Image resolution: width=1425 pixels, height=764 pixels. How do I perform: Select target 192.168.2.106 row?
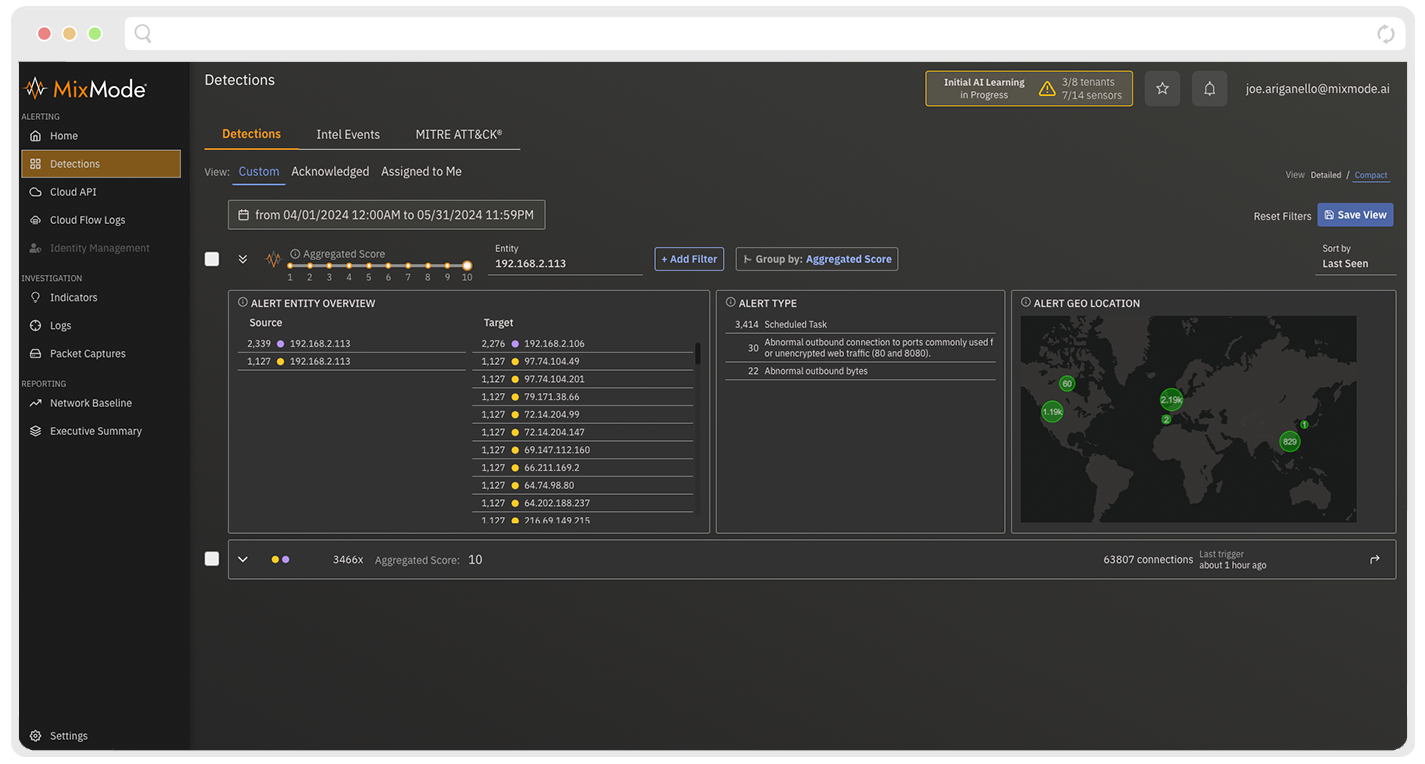582,344
